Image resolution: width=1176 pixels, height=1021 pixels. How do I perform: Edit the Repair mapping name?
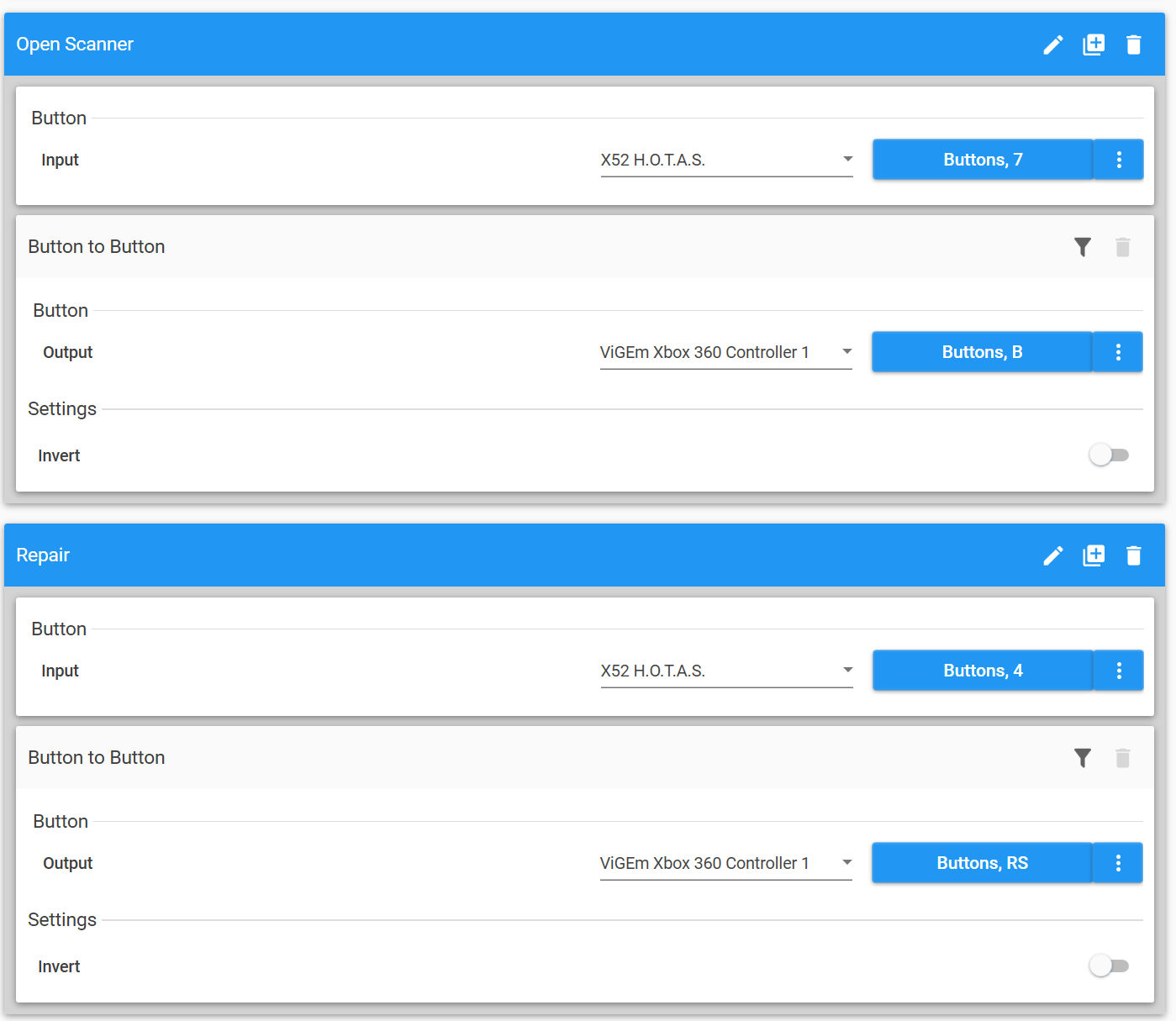pos(1052,555)
